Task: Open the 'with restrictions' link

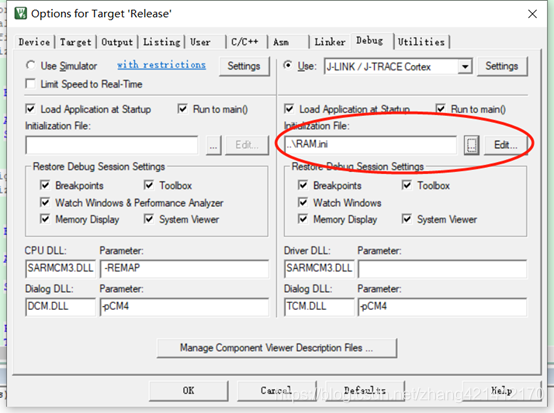Action: click(x=161, y=65)
